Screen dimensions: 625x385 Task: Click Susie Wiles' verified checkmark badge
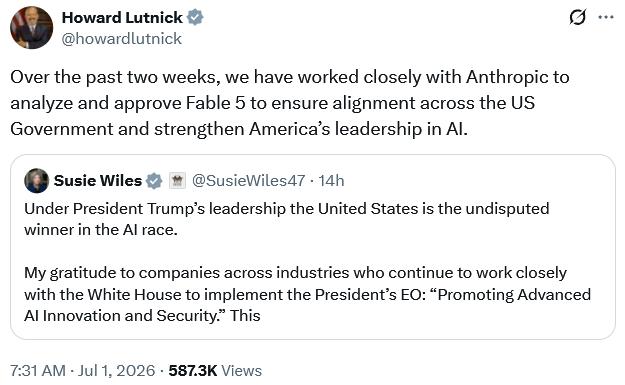coord(154,181)
